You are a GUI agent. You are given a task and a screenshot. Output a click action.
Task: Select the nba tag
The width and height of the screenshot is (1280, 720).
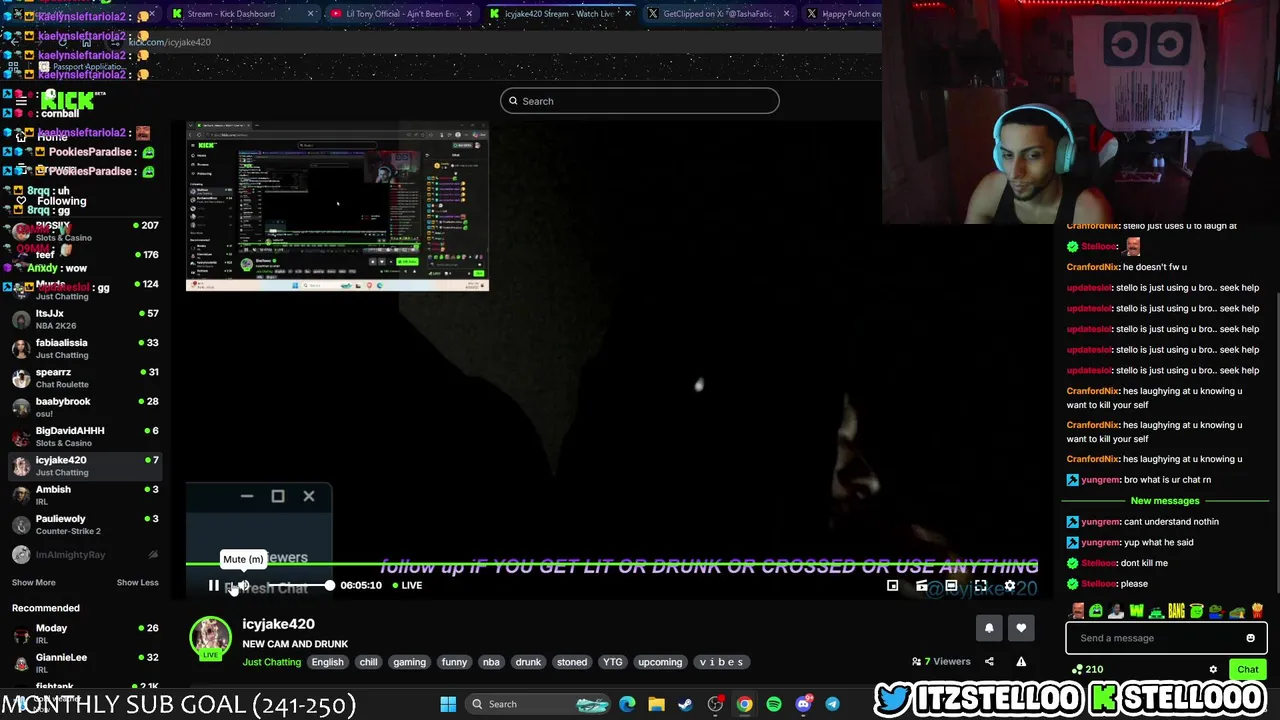tap(491, 662)
